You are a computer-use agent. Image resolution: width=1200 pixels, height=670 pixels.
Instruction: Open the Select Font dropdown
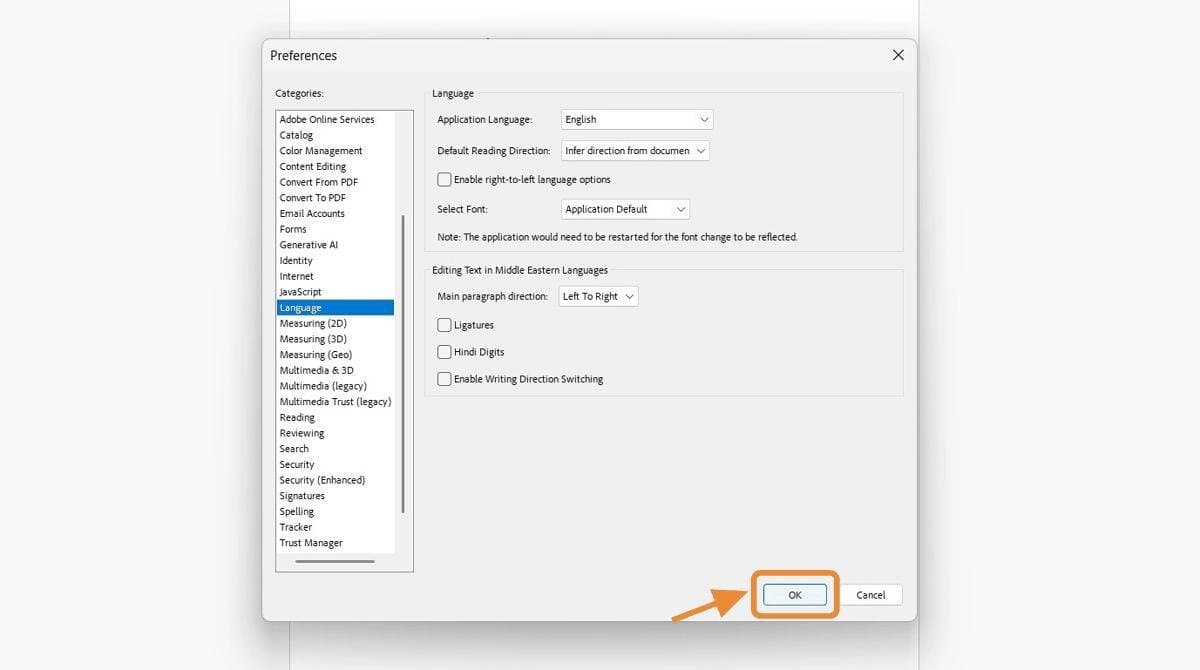[625, 209]
